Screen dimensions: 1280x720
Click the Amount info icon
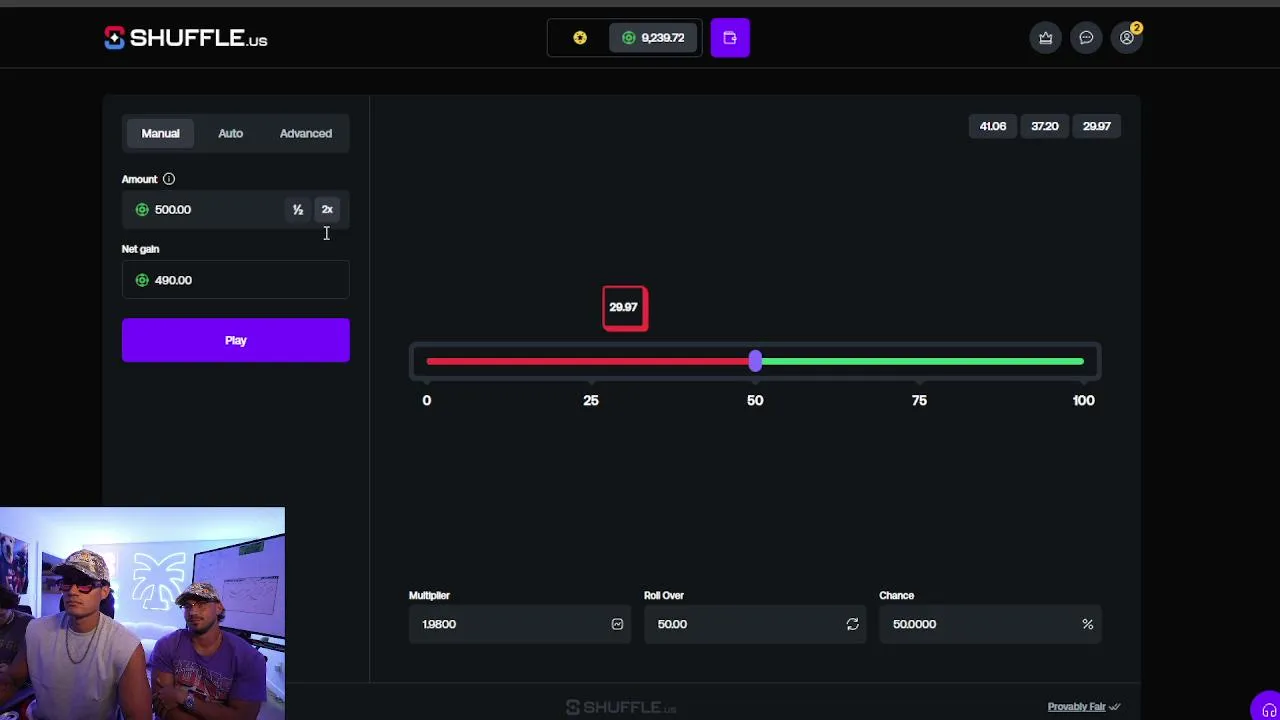(x=169, y=179)
